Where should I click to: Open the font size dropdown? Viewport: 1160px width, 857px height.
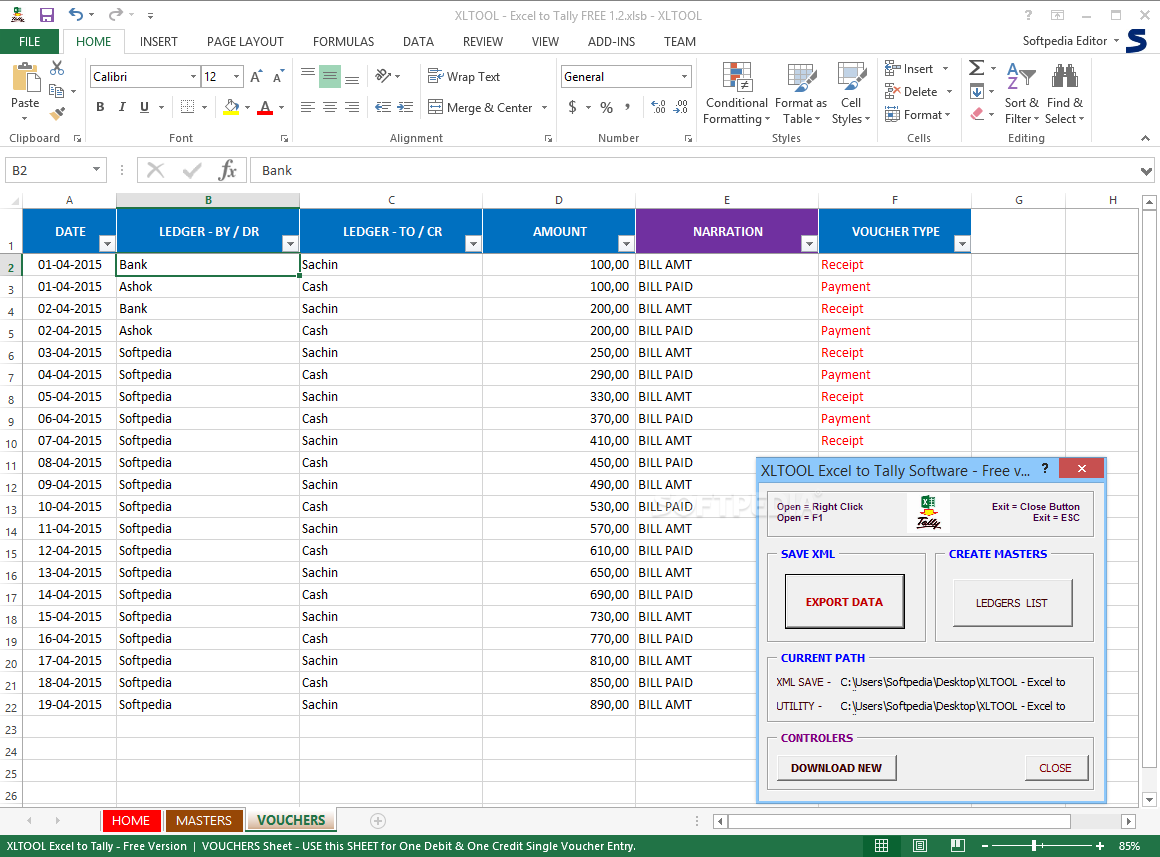[x=237, y=76]
